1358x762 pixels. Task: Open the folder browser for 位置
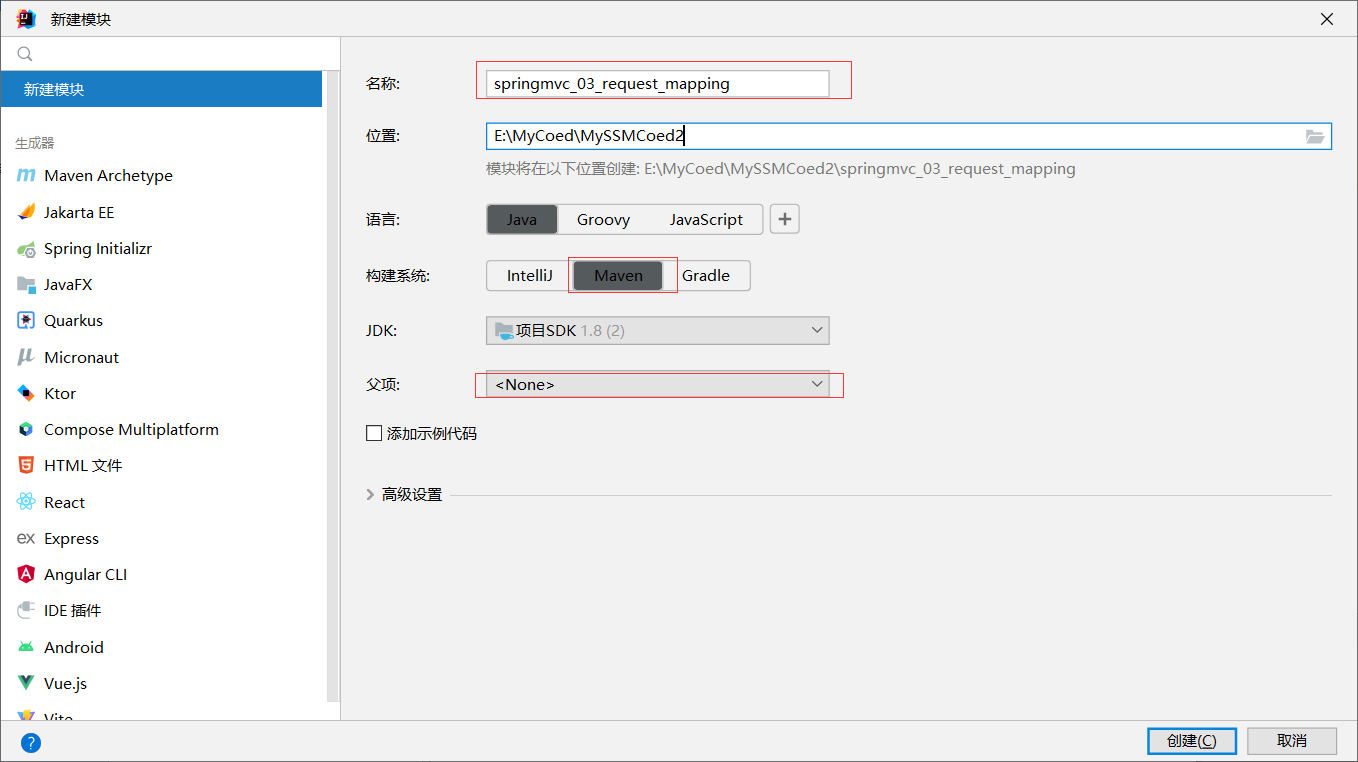point(1315,137)
